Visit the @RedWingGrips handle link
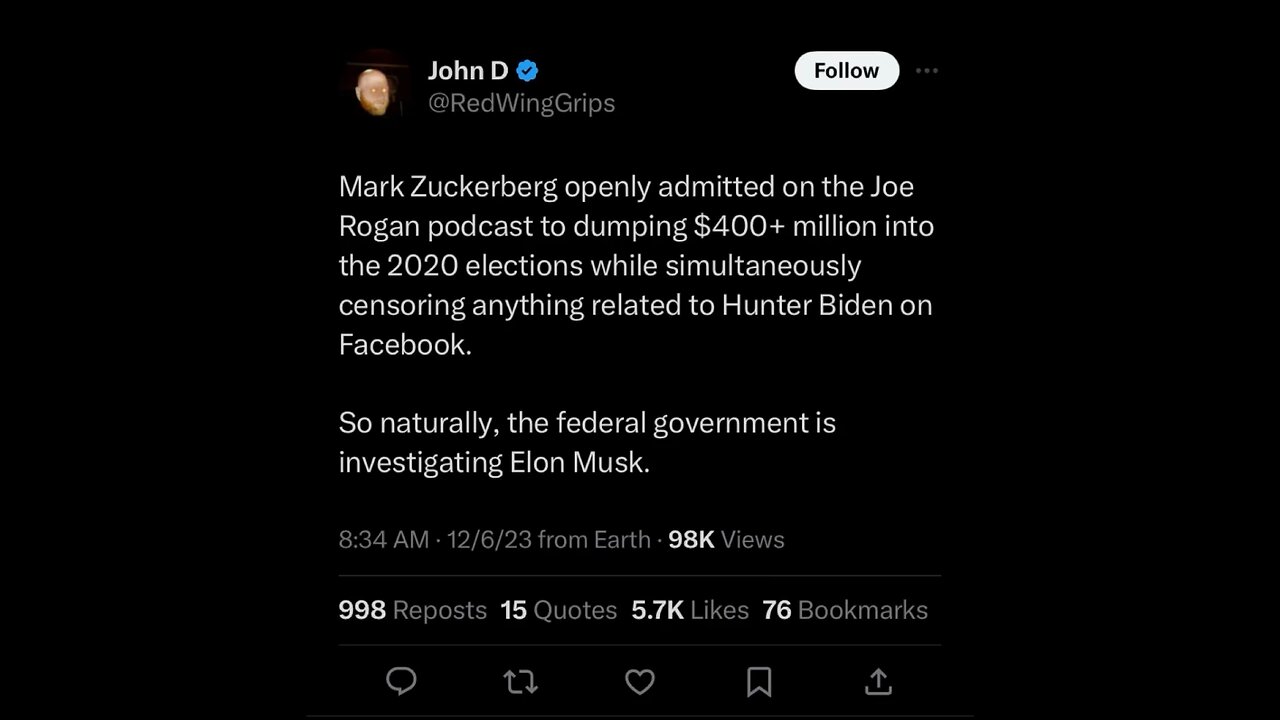 [521, 103]
